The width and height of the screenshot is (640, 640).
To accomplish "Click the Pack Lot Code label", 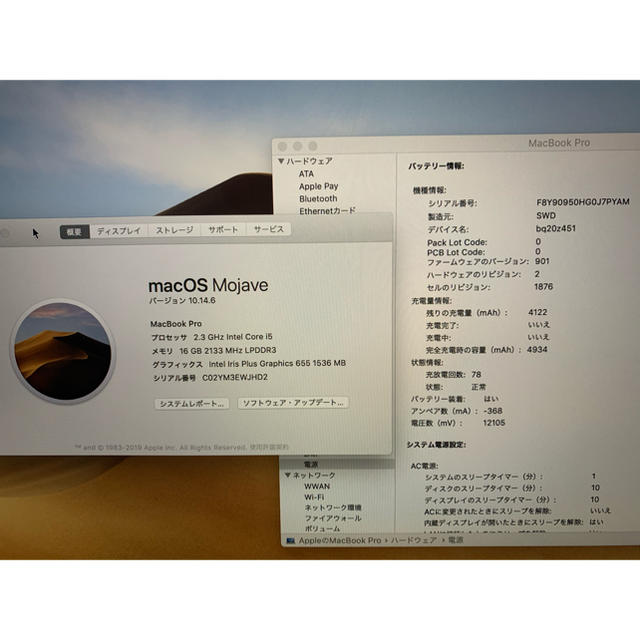I will coord(457,242).
